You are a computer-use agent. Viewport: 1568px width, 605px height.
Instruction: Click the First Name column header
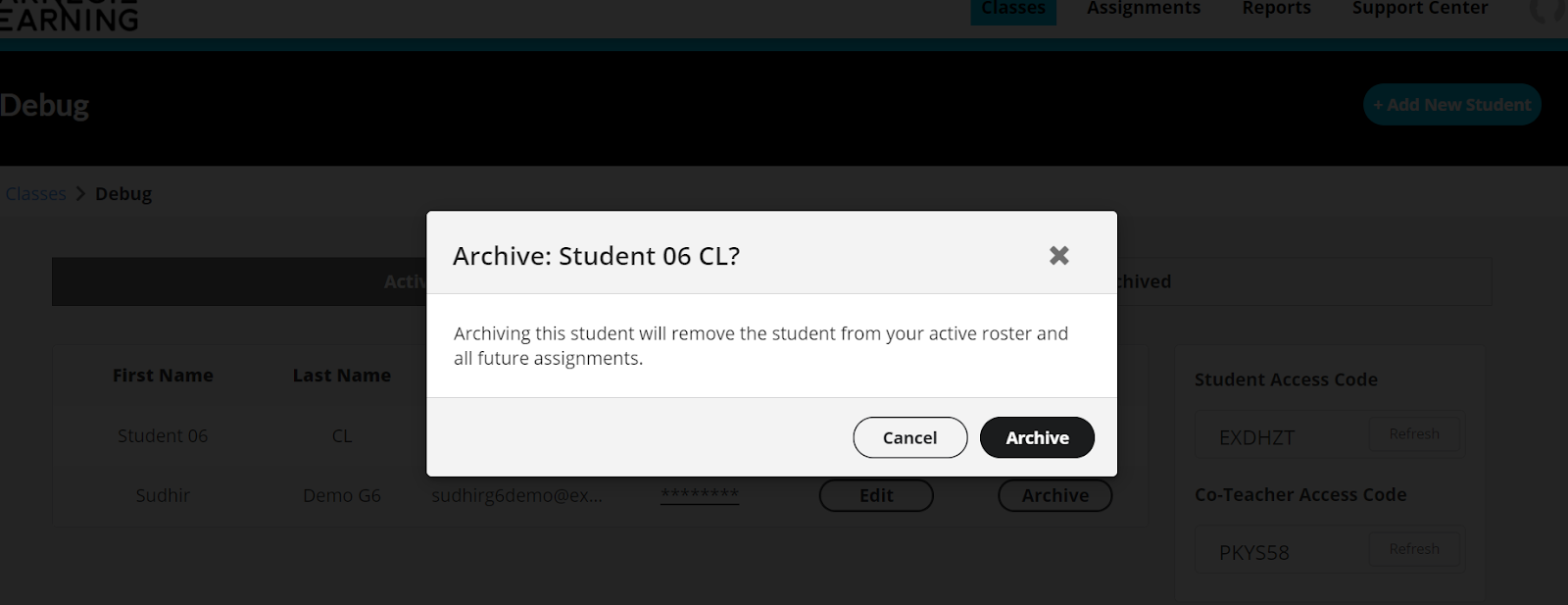163,376
